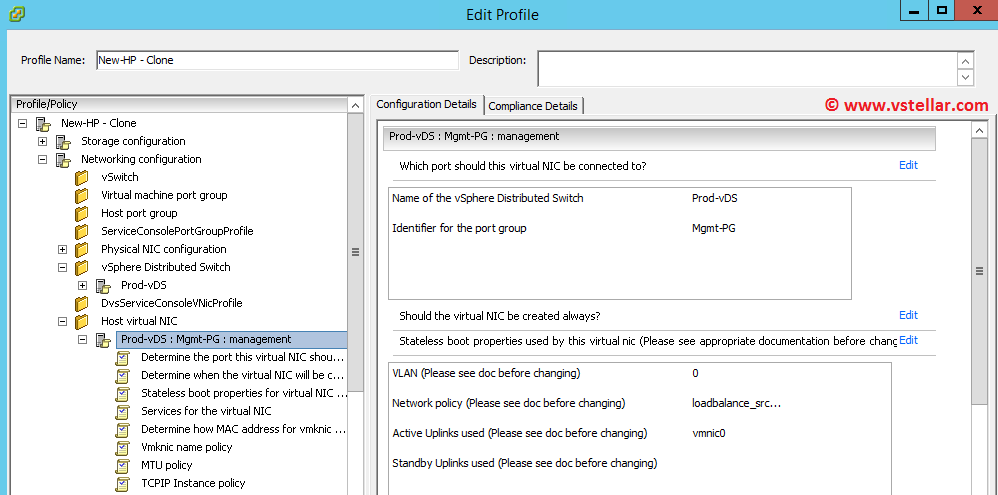
Task: Click the MTU policy icon
Action: tap(123, 466)
